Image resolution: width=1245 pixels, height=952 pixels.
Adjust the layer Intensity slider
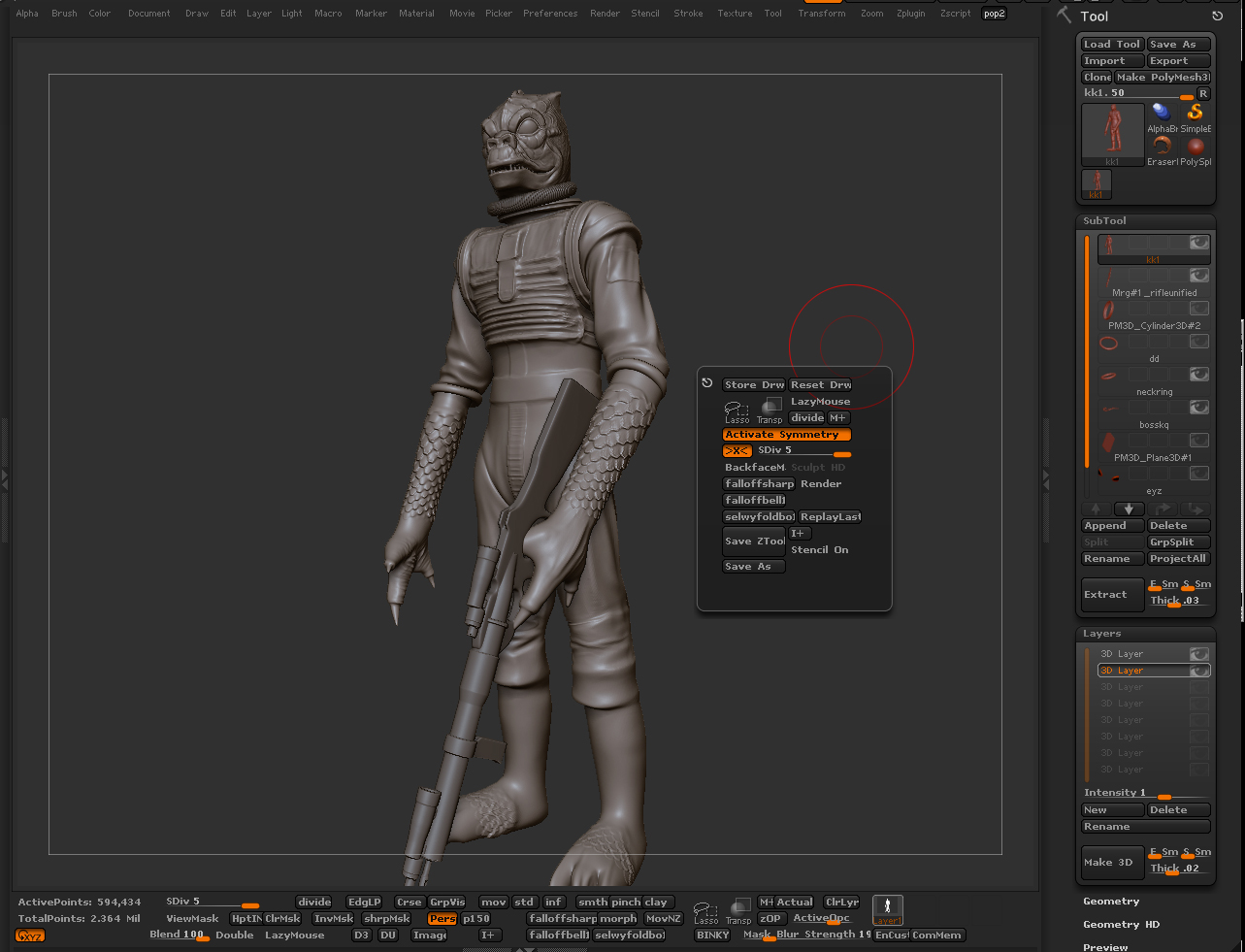tap(1163, 795)
